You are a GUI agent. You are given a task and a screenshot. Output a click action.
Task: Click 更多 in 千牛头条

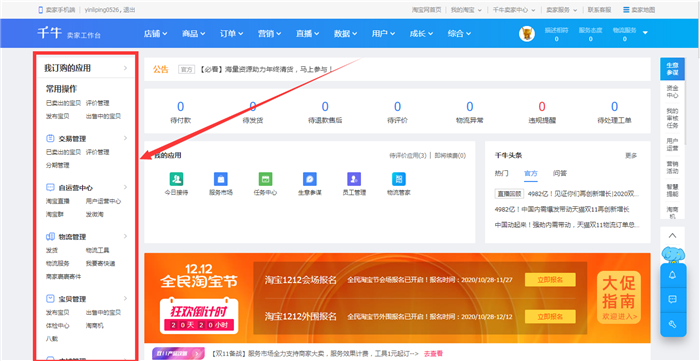tap(631, 156)
